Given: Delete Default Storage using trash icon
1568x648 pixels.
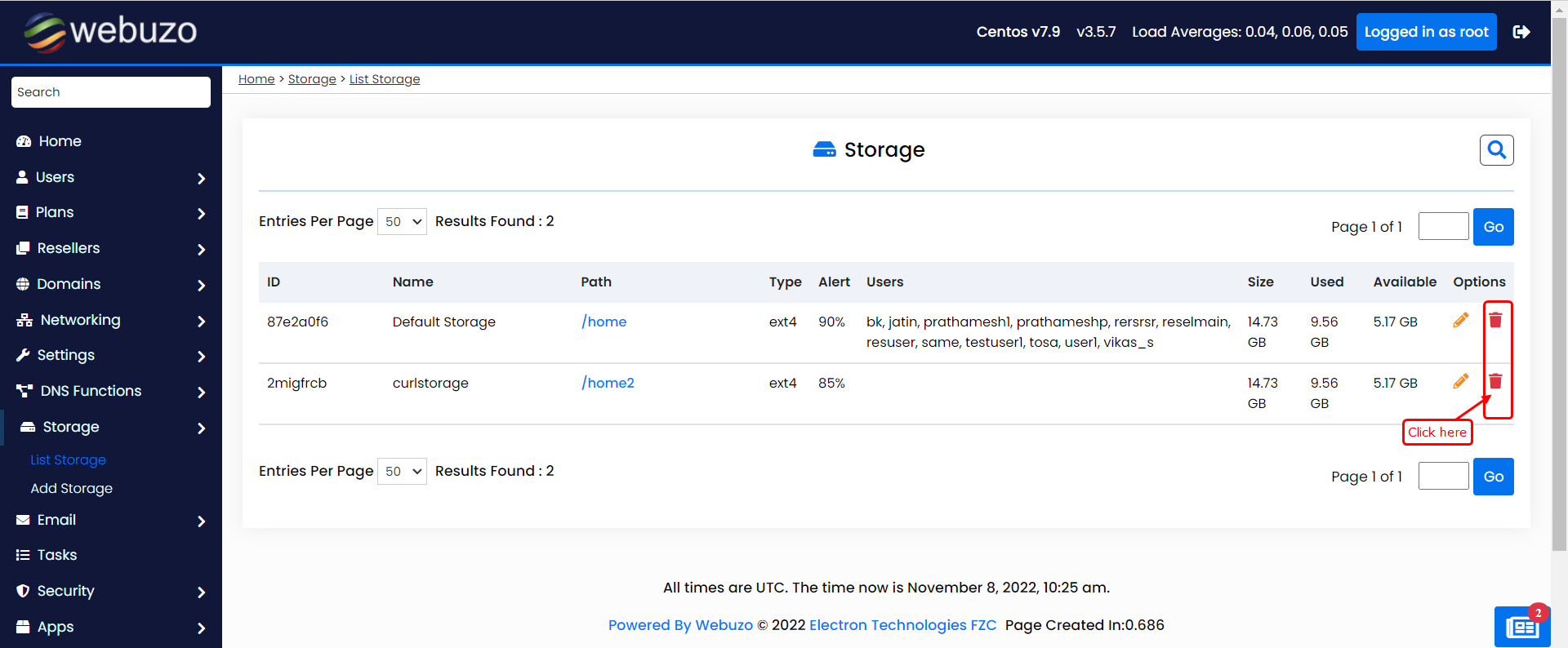Looking at the screenshot, I should coord(1495,320).
